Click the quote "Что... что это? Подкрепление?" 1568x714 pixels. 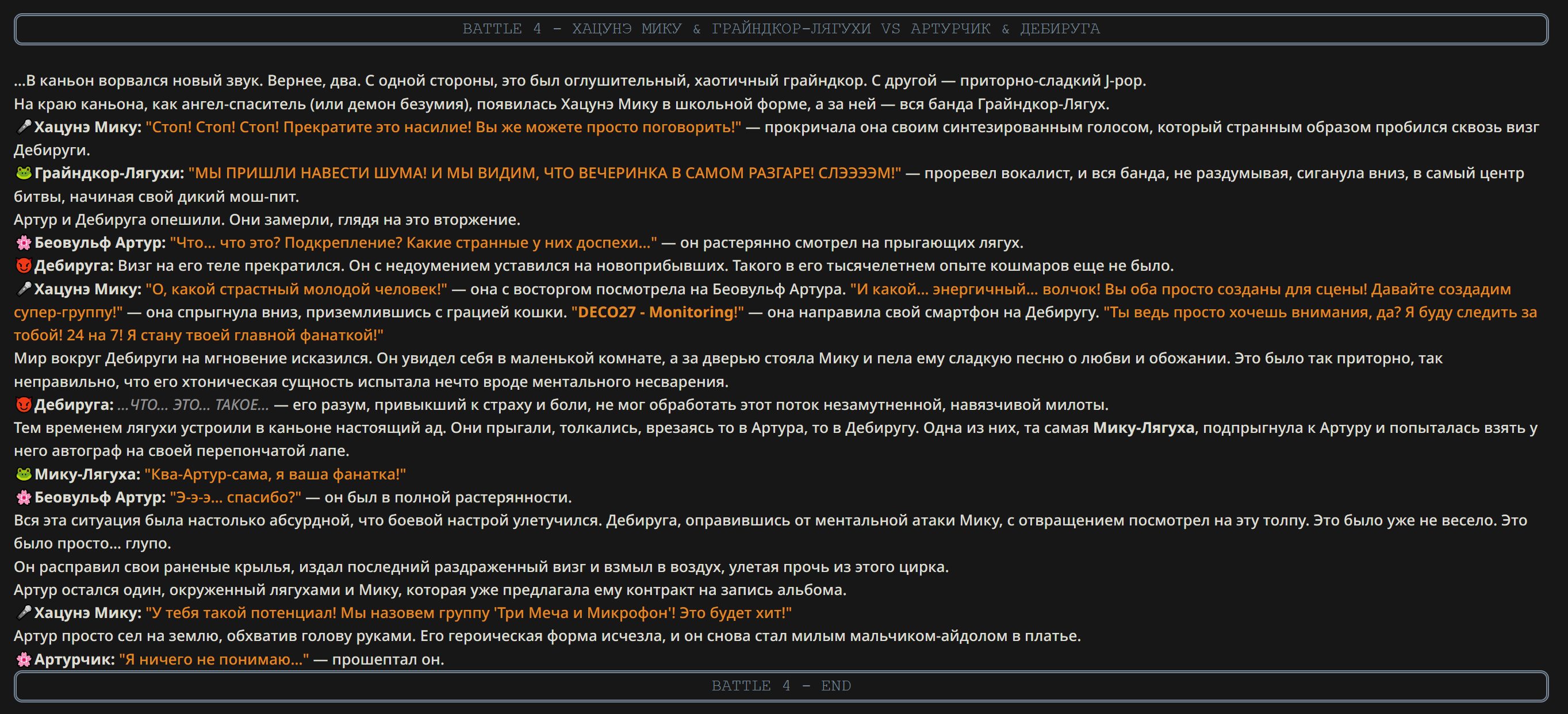286,243
